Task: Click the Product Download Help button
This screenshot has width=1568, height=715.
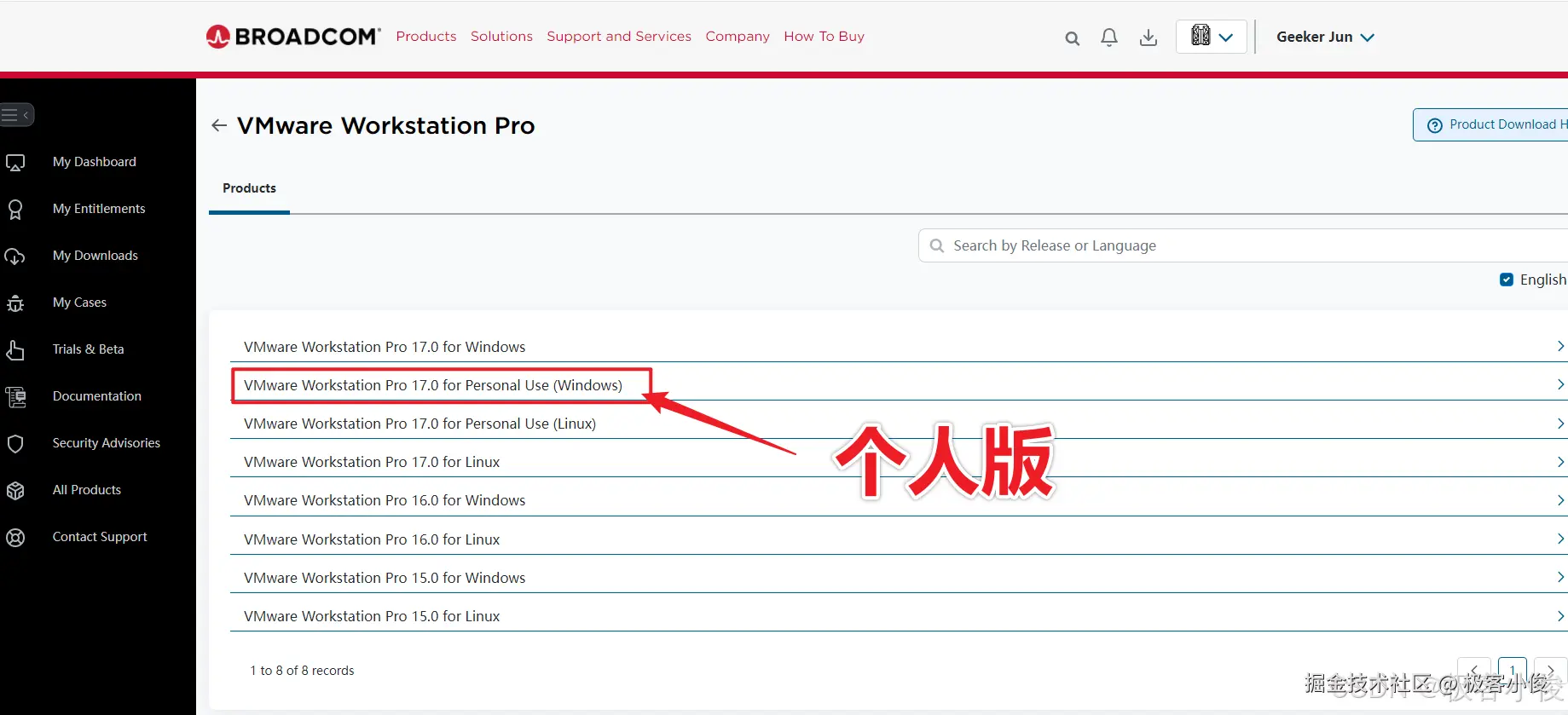Action: (x=1490, y=125)
